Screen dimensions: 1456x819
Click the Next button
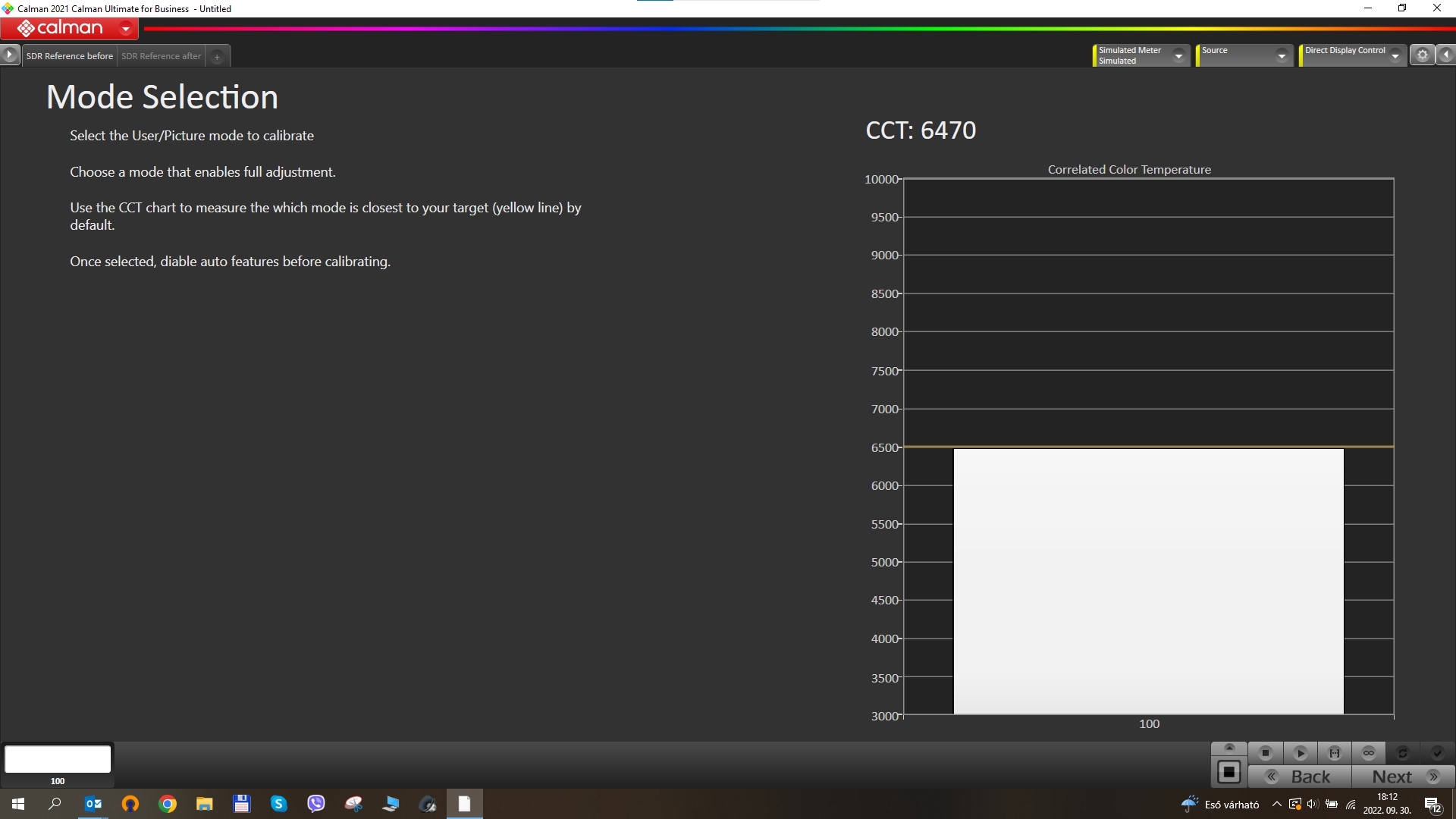(1403, 777)
